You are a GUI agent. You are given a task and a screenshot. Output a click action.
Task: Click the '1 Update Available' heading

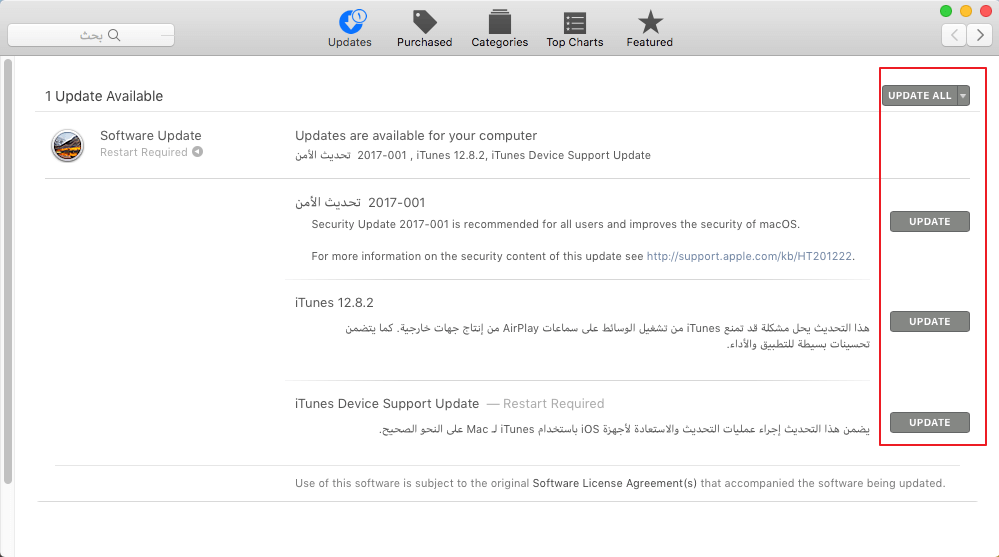pos(104,96)
